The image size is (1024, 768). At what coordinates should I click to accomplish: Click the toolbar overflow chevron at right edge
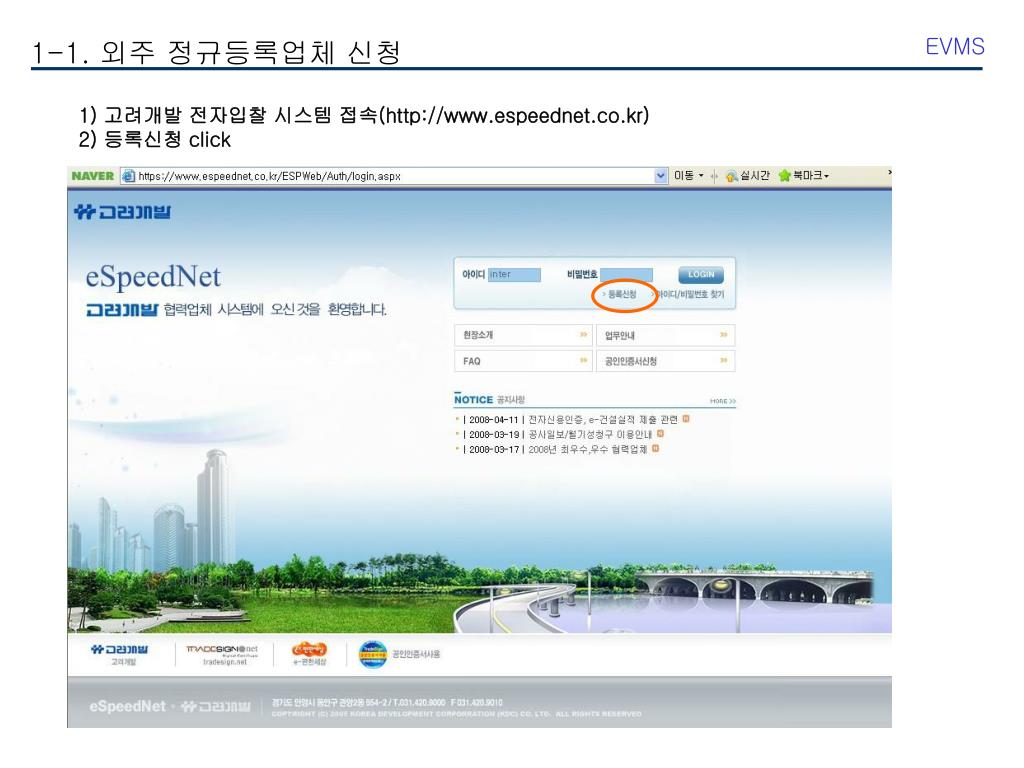click(889, 172)
